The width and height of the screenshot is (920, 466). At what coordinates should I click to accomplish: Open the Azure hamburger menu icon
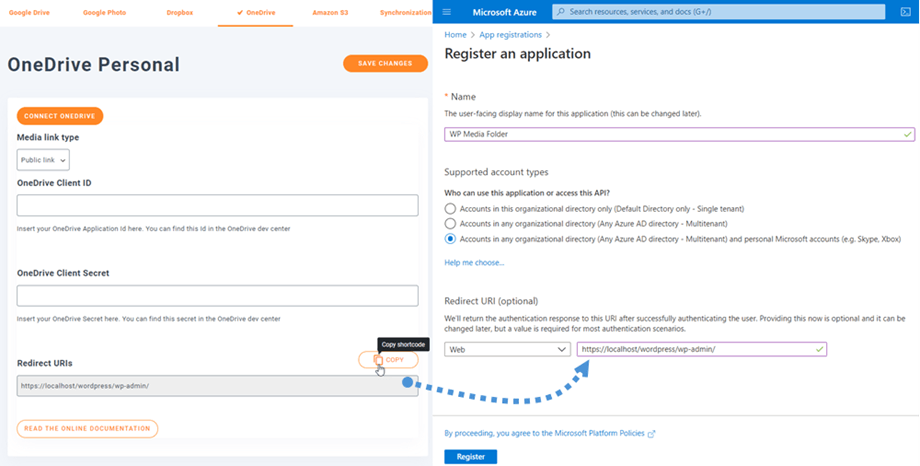447,12
